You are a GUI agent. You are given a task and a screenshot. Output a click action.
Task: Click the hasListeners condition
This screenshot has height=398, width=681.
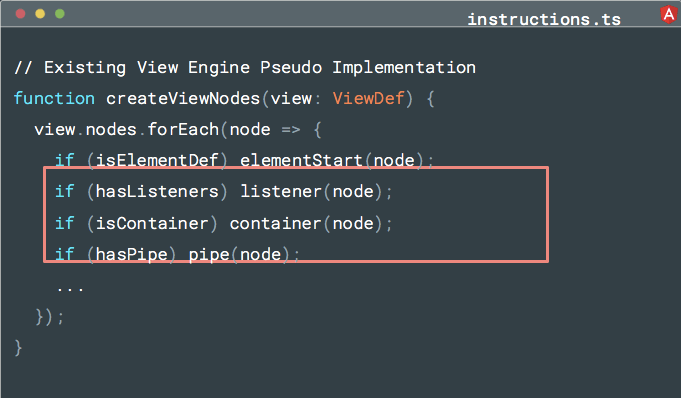[157, 192]
